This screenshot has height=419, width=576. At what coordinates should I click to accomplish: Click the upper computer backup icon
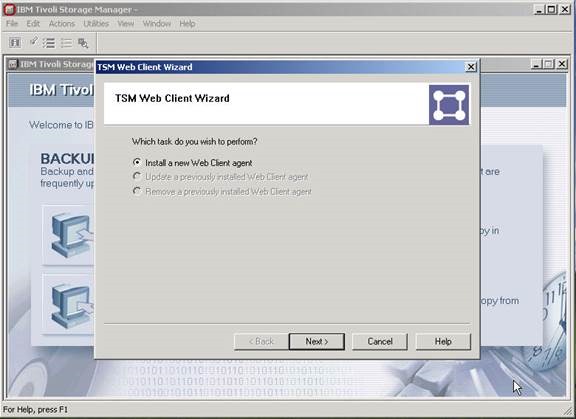tap(70, 235)
